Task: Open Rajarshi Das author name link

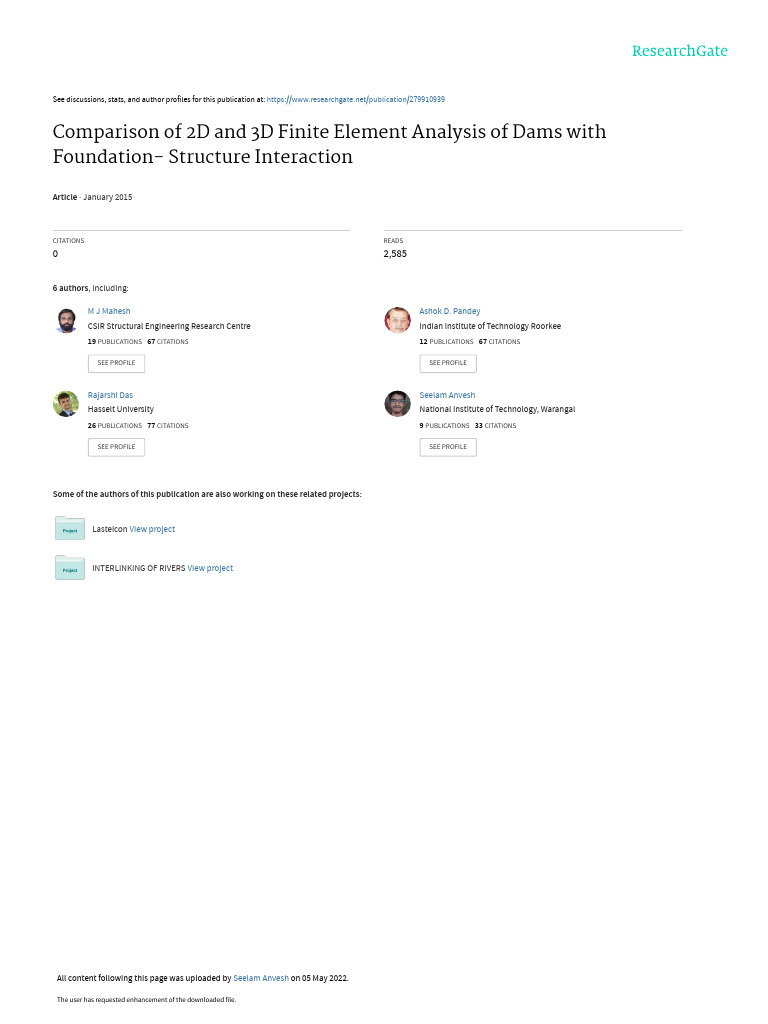Action: coord(110,395)
